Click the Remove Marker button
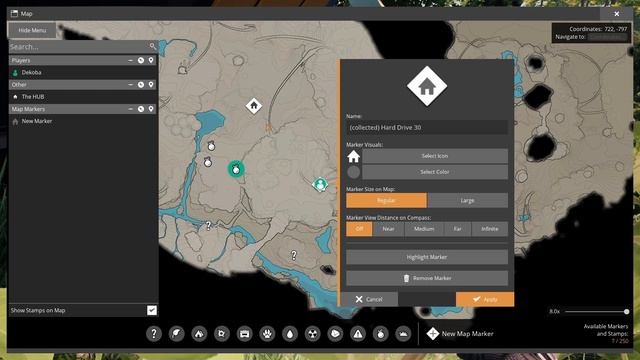 coord(427,278)
